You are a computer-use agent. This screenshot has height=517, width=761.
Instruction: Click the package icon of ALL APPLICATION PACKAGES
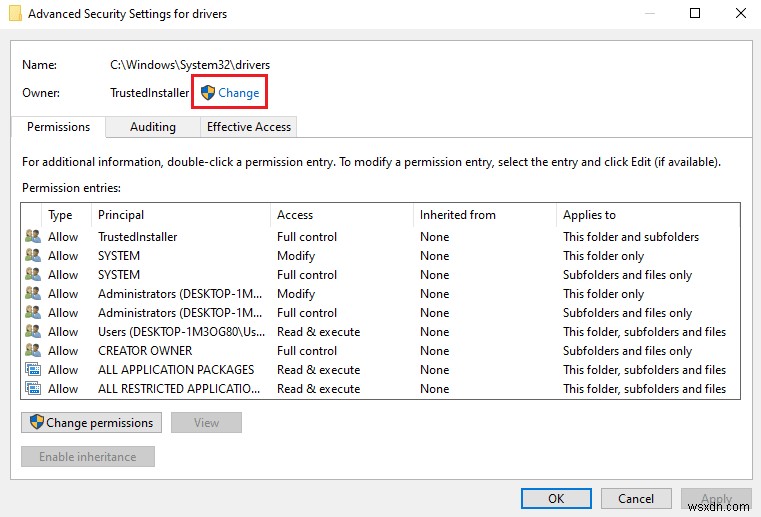33,369
